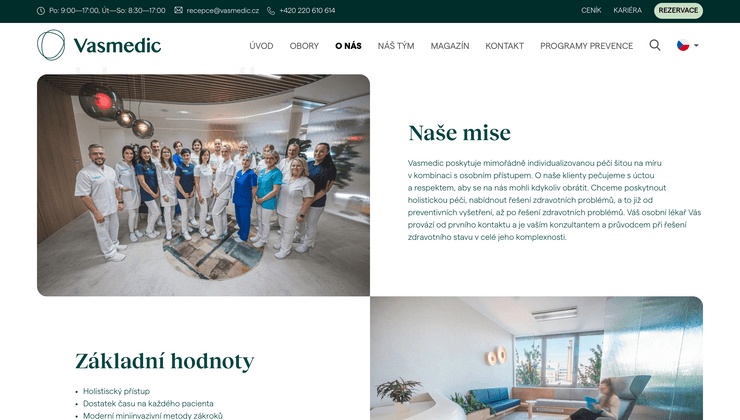This screenshot has height=420, width=740.
Task: Click the search magnifier icon
Action: pyautogui.click(x=655, y=45)
